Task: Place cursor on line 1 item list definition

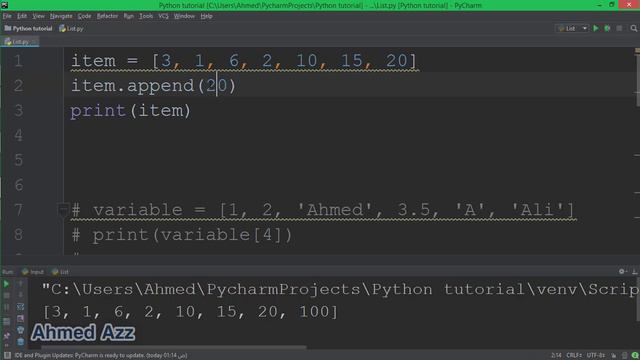Action: pyautogui.click(x=244, y=61)
